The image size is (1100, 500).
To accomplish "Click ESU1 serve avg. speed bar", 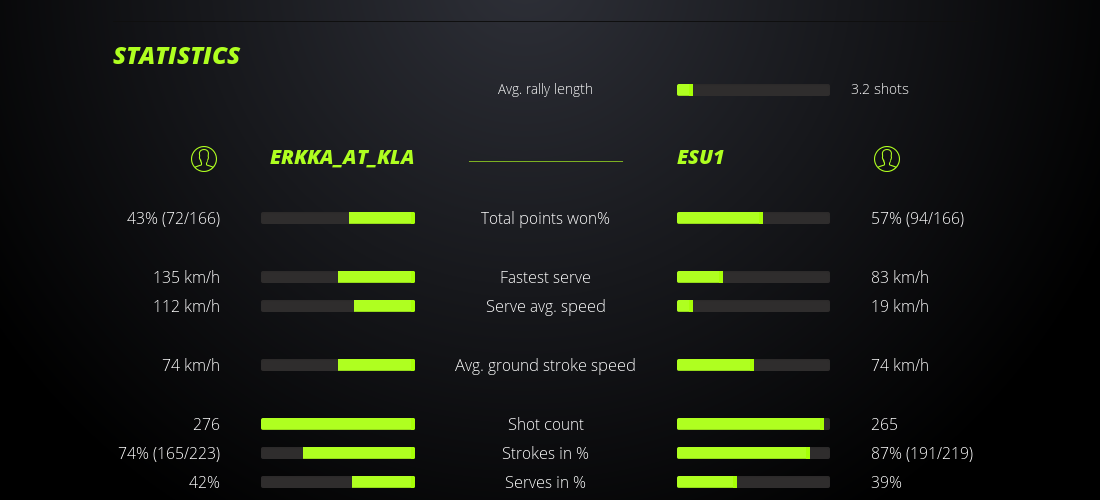I will tap(753, 306).
